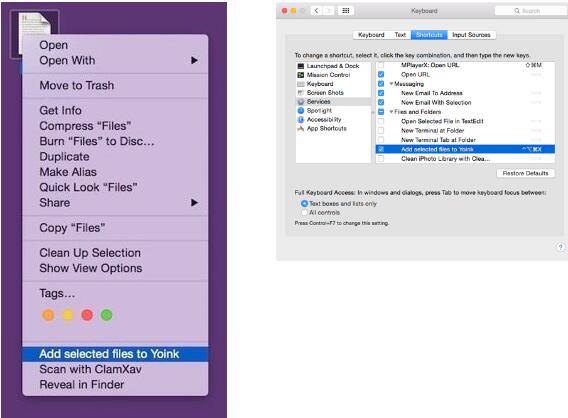568x418 pixels.
Task: Expand the Open With submenu arrow
Action: point(195,60)
